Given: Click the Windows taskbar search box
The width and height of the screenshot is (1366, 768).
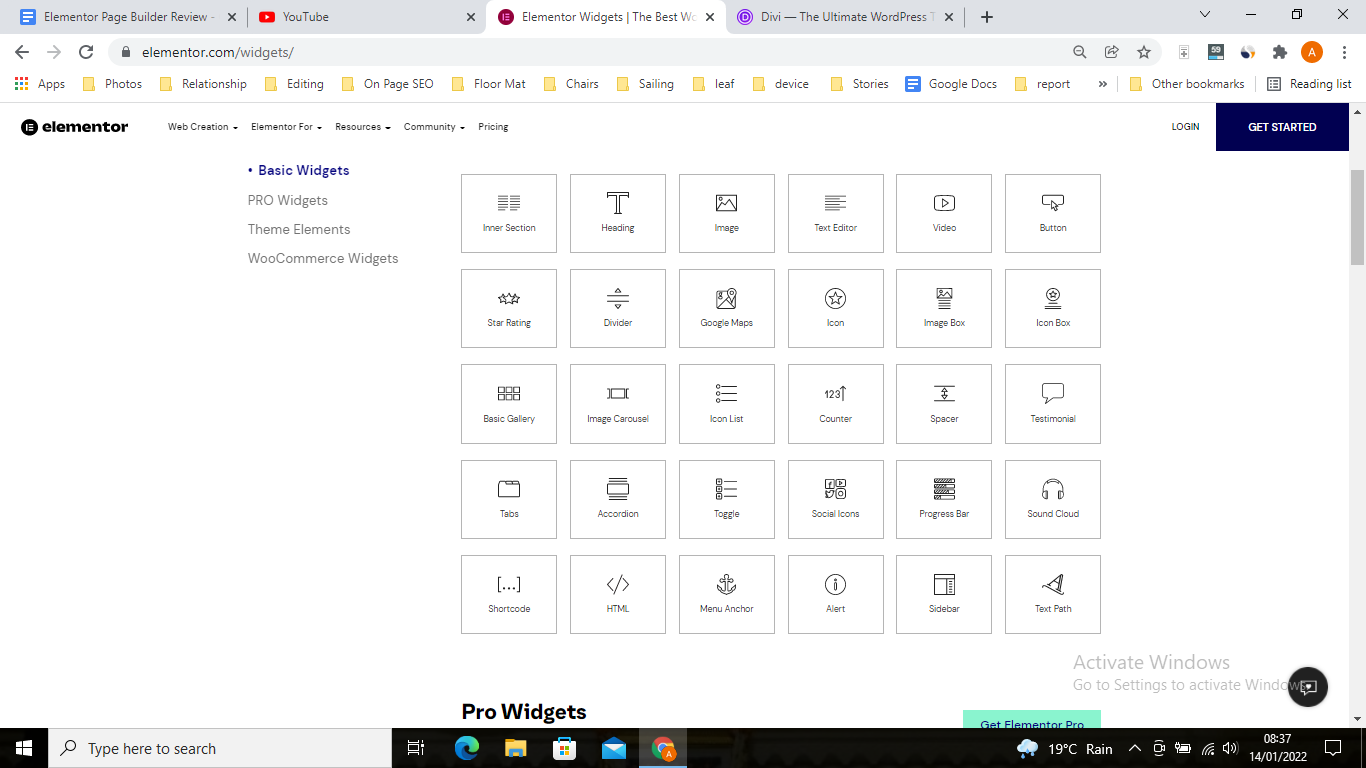Looking at the screenshot, I should pos(220,748).
